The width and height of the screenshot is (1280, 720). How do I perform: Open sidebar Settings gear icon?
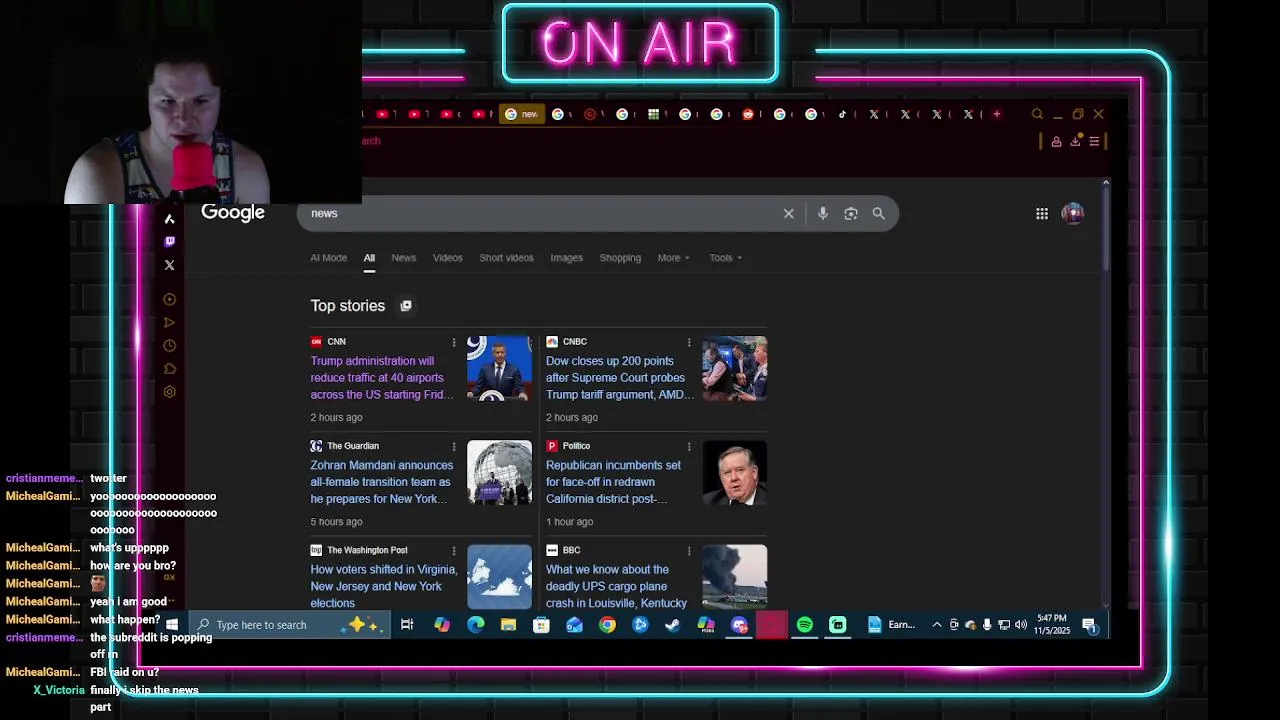click(169, 392)
